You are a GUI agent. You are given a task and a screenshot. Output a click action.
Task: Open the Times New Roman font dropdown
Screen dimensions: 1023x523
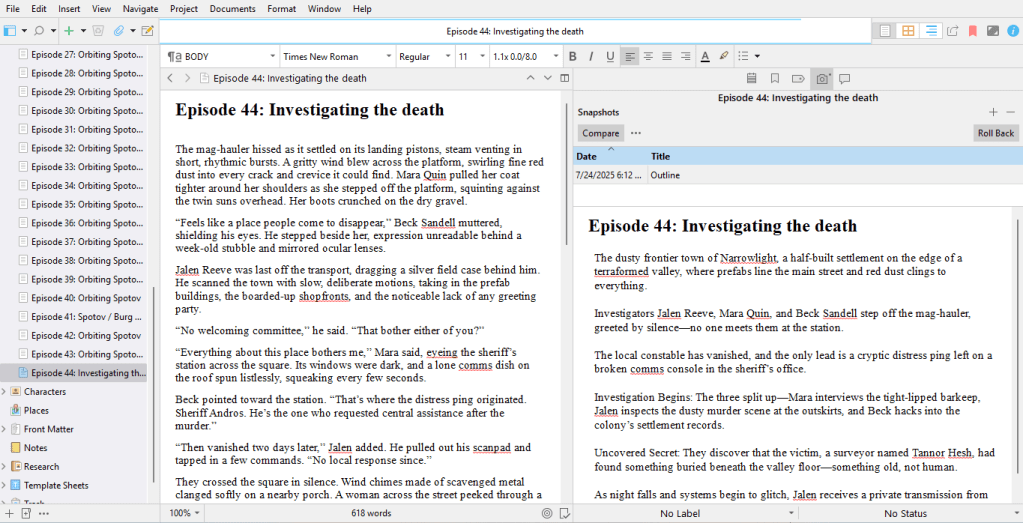336,56
